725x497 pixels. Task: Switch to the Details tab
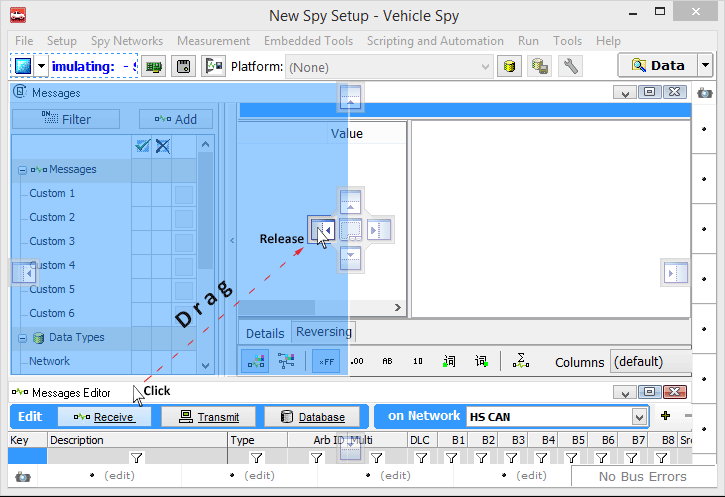point(265,333)
